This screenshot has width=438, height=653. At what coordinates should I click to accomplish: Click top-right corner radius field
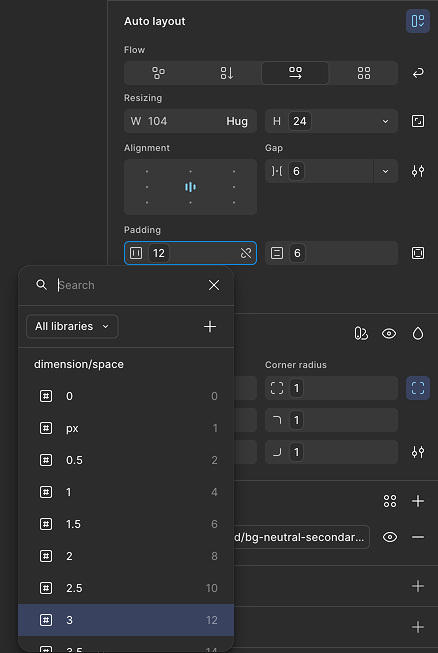click(x=331, y=420)
